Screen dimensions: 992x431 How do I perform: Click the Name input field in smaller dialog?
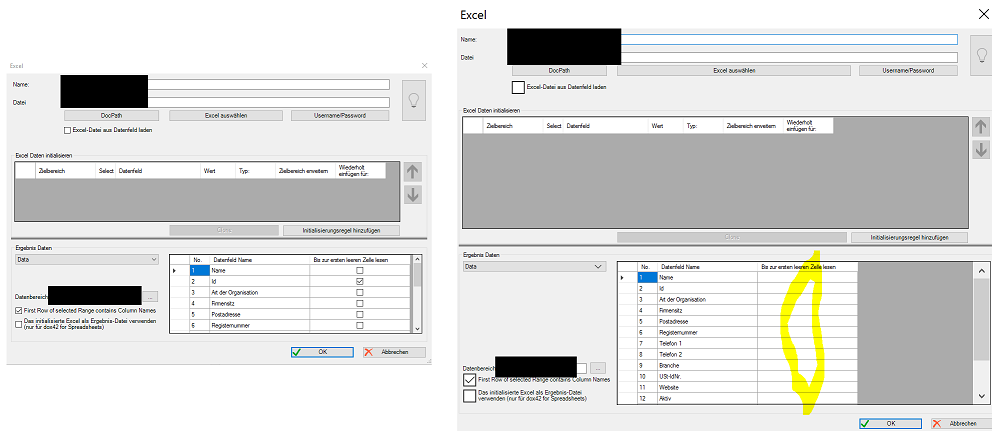[x=268, y=84]
